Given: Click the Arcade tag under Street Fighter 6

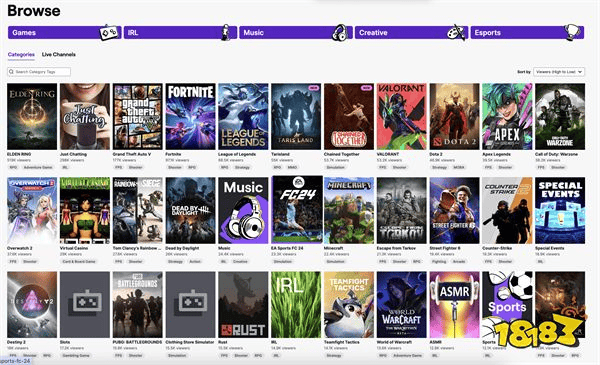Looking at the screenshot, I should [x=459, y=262].
